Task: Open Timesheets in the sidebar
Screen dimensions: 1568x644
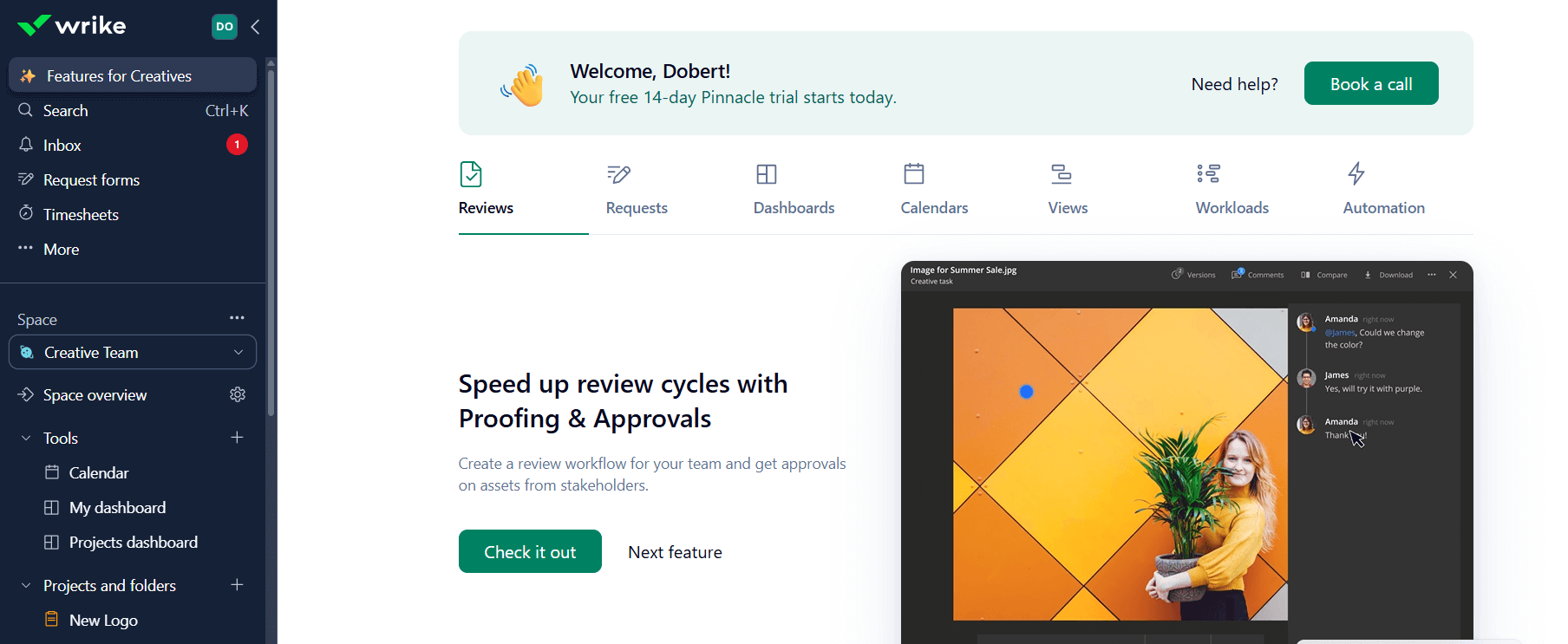Action: click(133, 214)
